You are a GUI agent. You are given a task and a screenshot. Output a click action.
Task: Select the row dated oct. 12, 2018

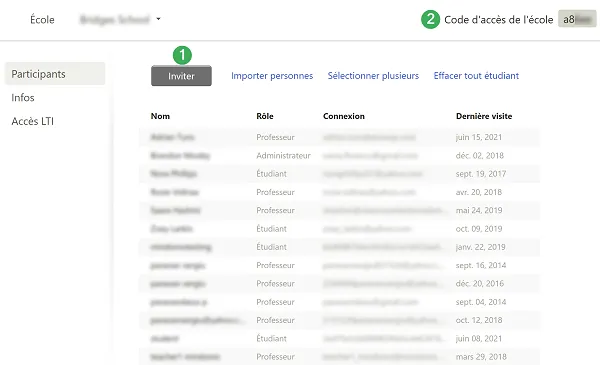[340, 320]
